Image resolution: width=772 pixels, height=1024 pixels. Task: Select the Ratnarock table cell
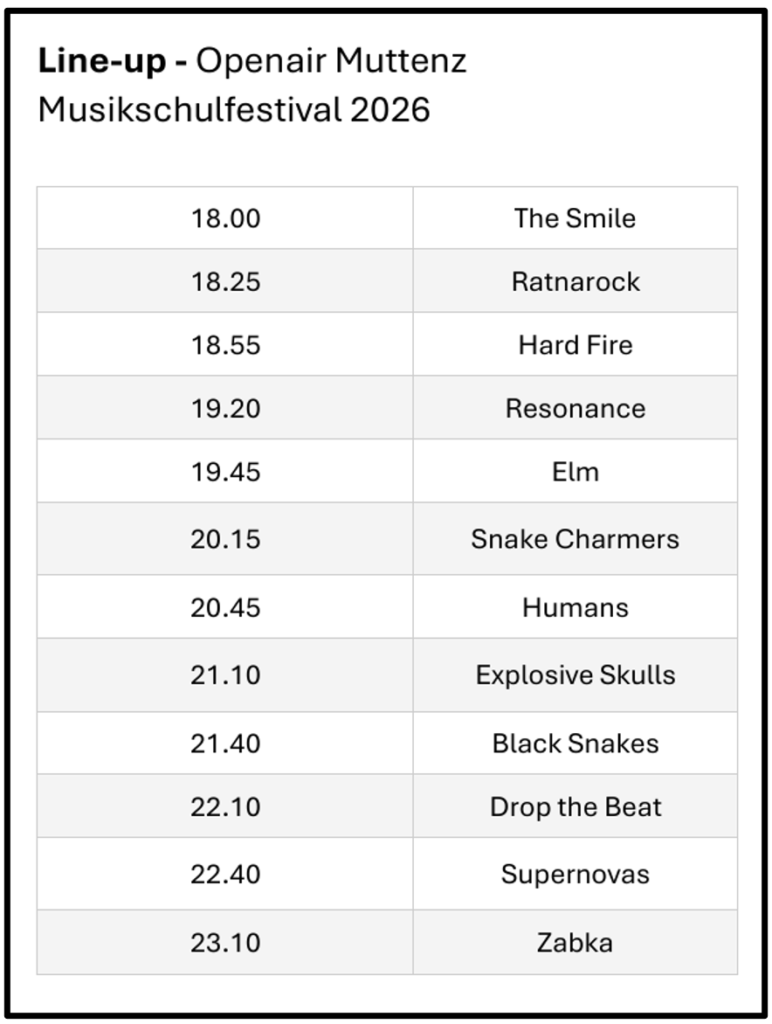pyautogui.click(x=575, y=281)
